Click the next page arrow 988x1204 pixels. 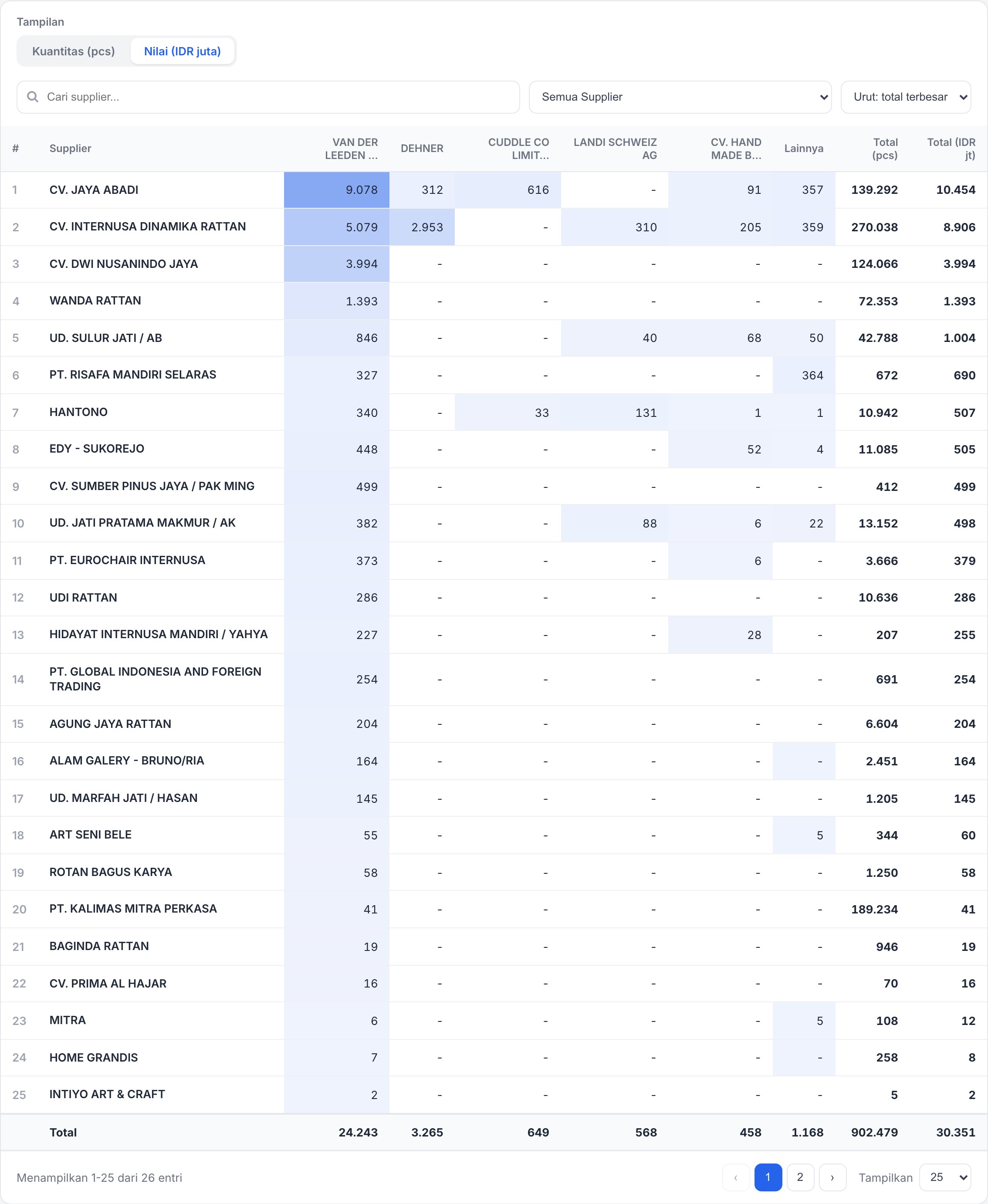(x=832, y=1177)
